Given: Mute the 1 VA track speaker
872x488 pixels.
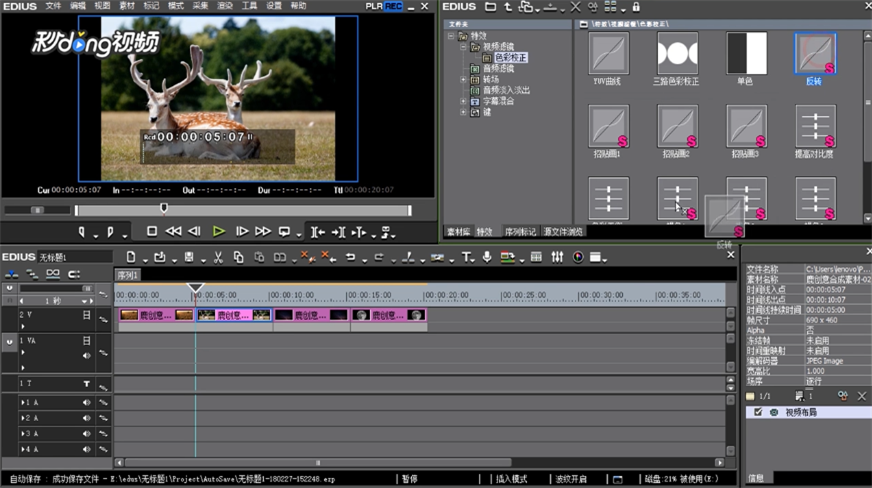Looking at the screenshot, I should tap(87, 356).
